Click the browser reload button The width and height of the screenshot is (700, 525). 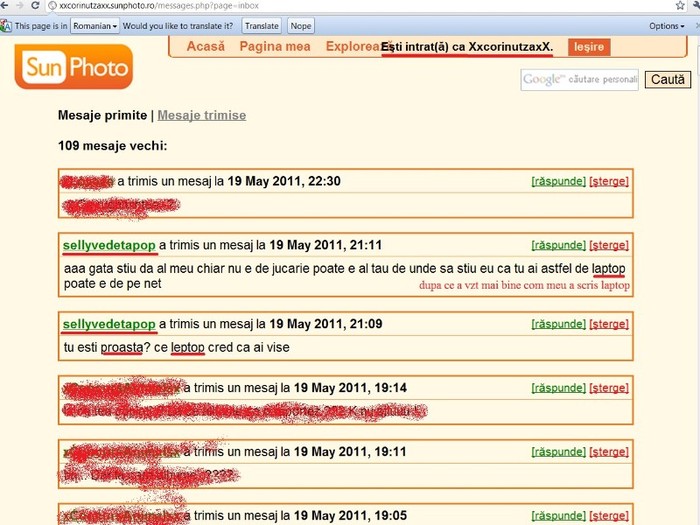point(35,6)
